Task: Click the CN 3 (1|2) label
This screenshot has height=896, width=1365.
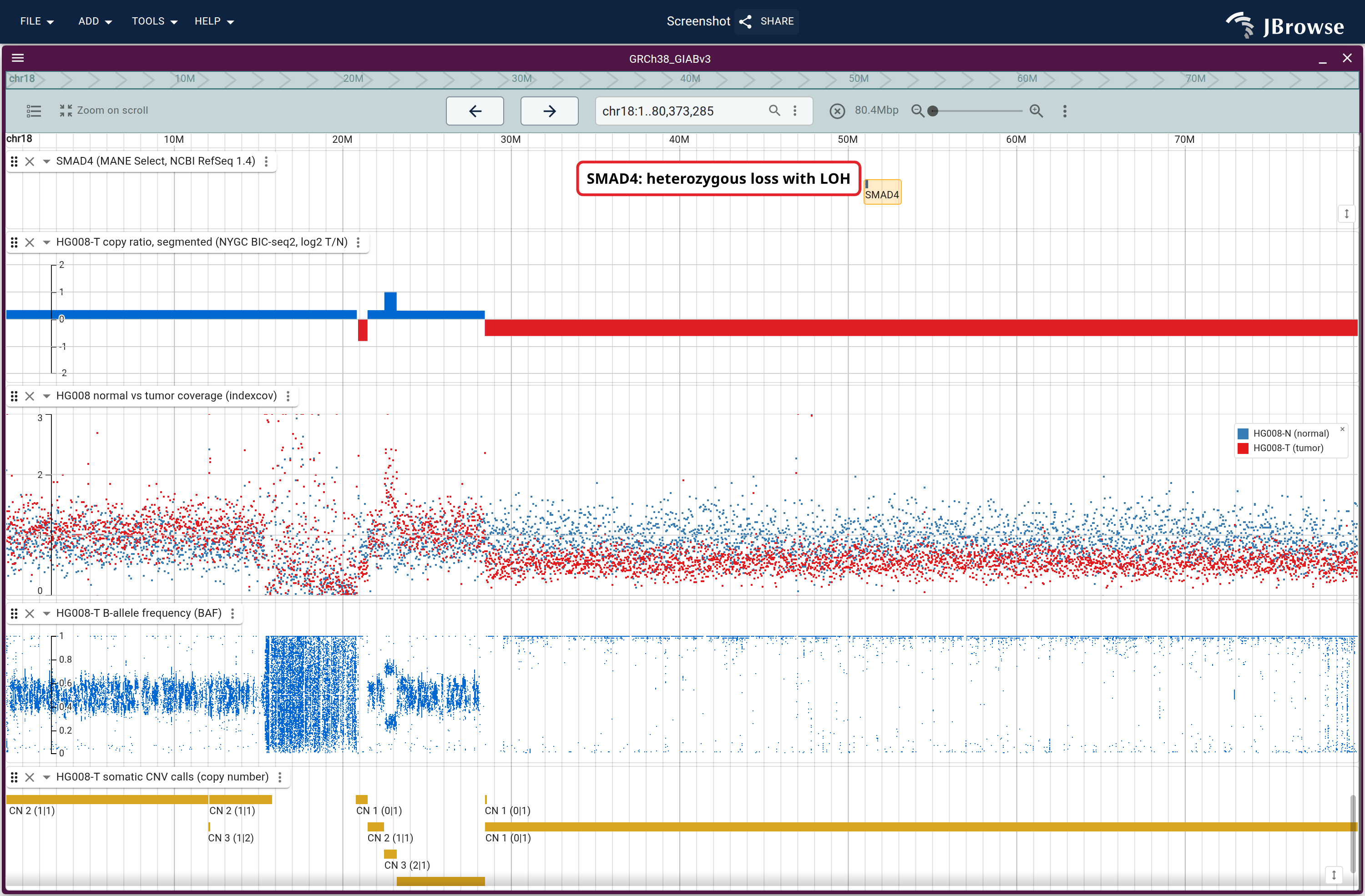Action: [231, 838]
